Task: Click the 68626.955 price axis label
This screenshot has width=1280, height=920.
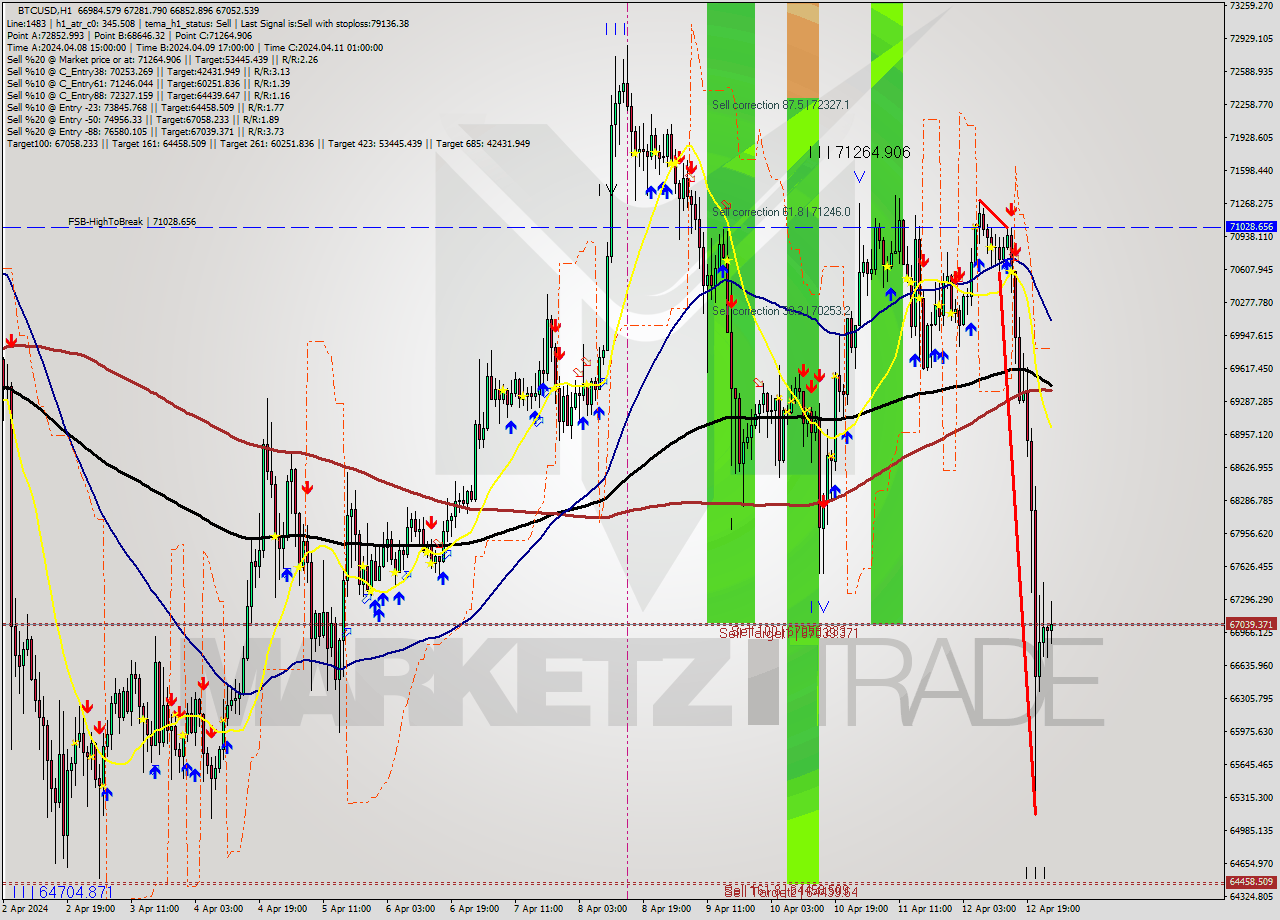Action: click(x=1253, y=467)
